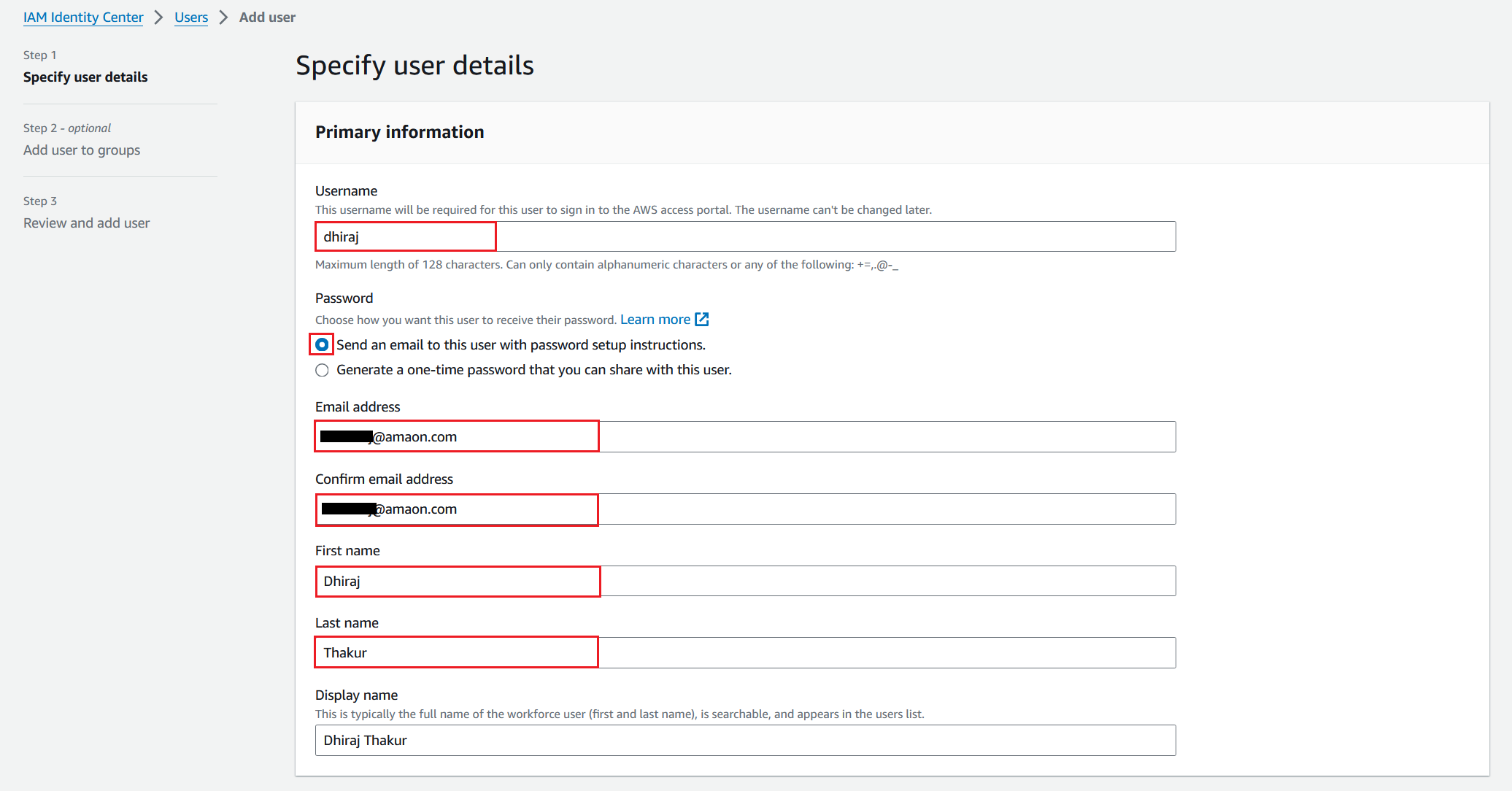
Task: Click breadcrumb chevron after IAM Identity Center
Action: click(x=158, y=17)
